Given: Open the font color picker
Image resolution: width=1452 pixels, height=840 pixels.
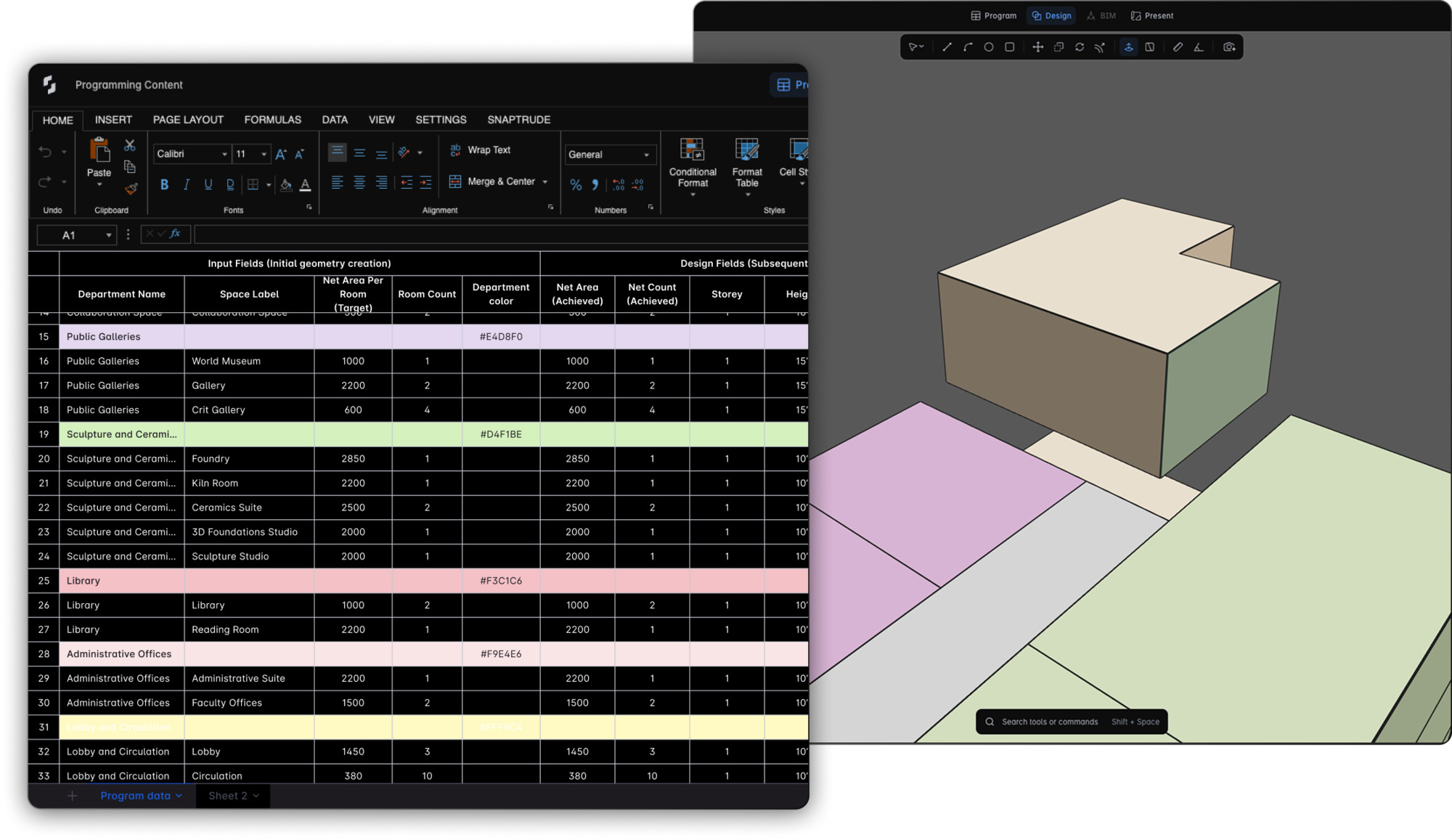Looking at the screenshot, I should point(306,184).
